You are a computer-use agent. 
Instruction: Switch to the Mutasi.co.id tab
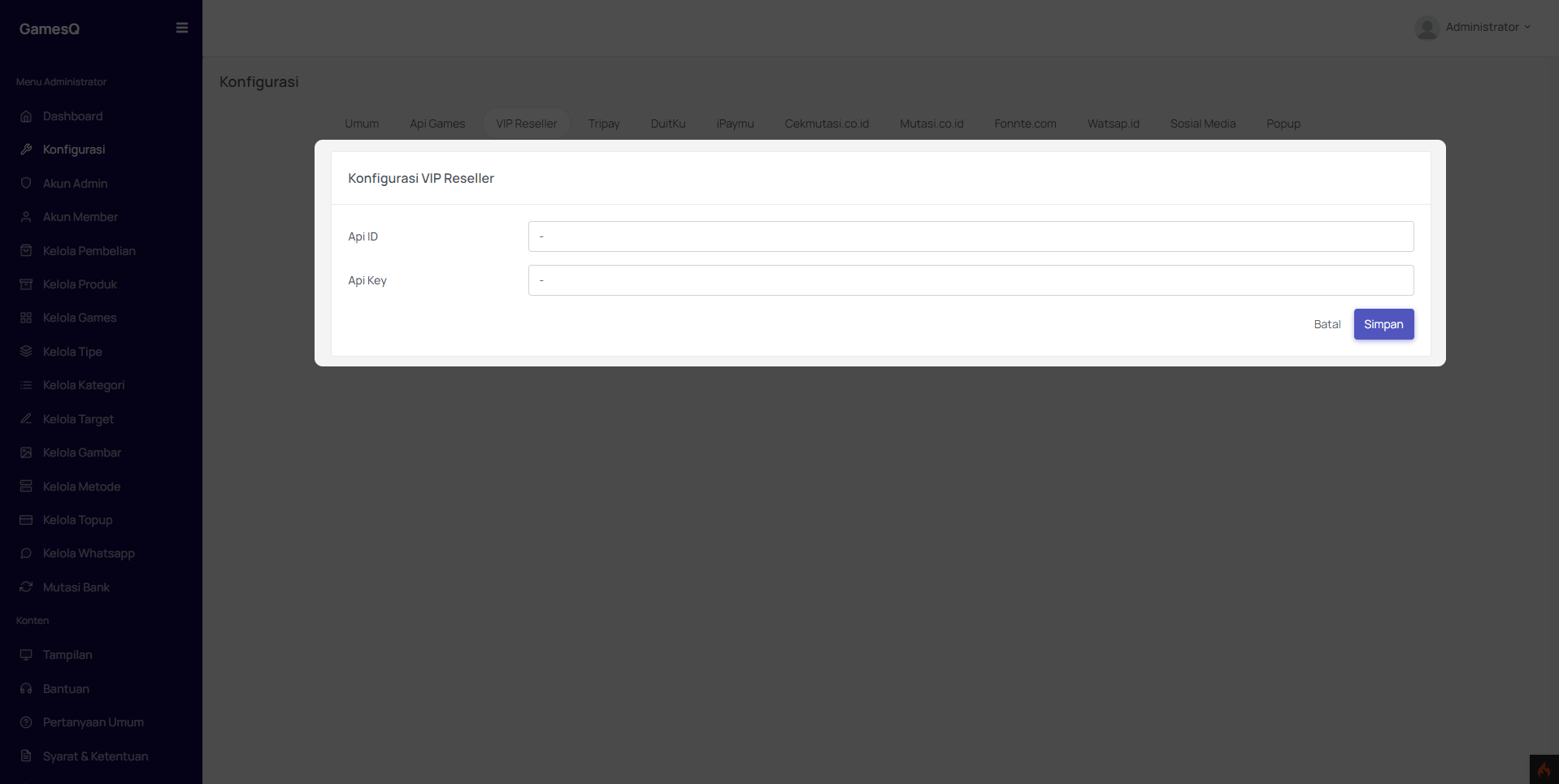(931, 123)
